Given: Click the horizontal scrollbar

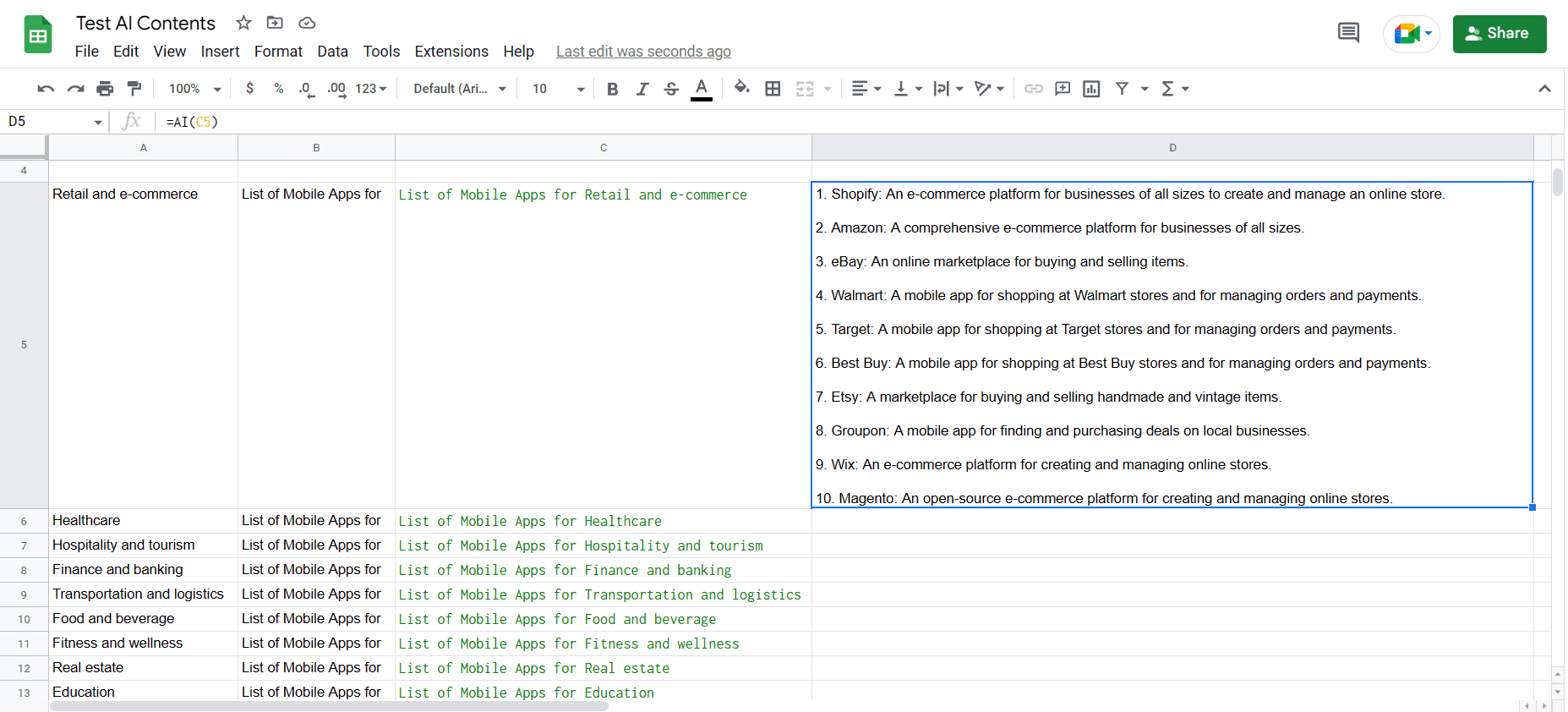Looking at the screenshot, I should click(330, 706).
